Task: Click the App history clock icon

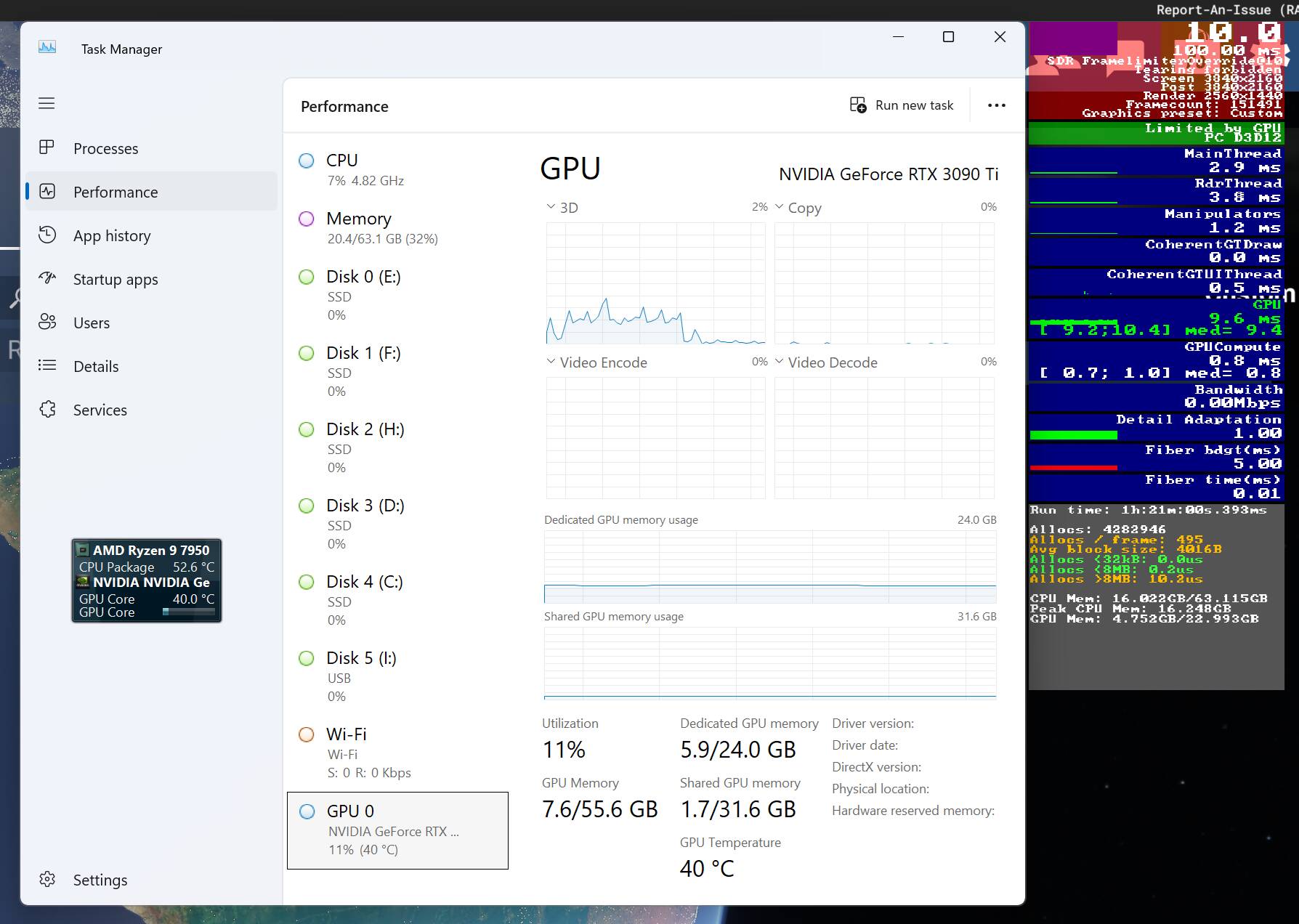Action: (46, 235)
